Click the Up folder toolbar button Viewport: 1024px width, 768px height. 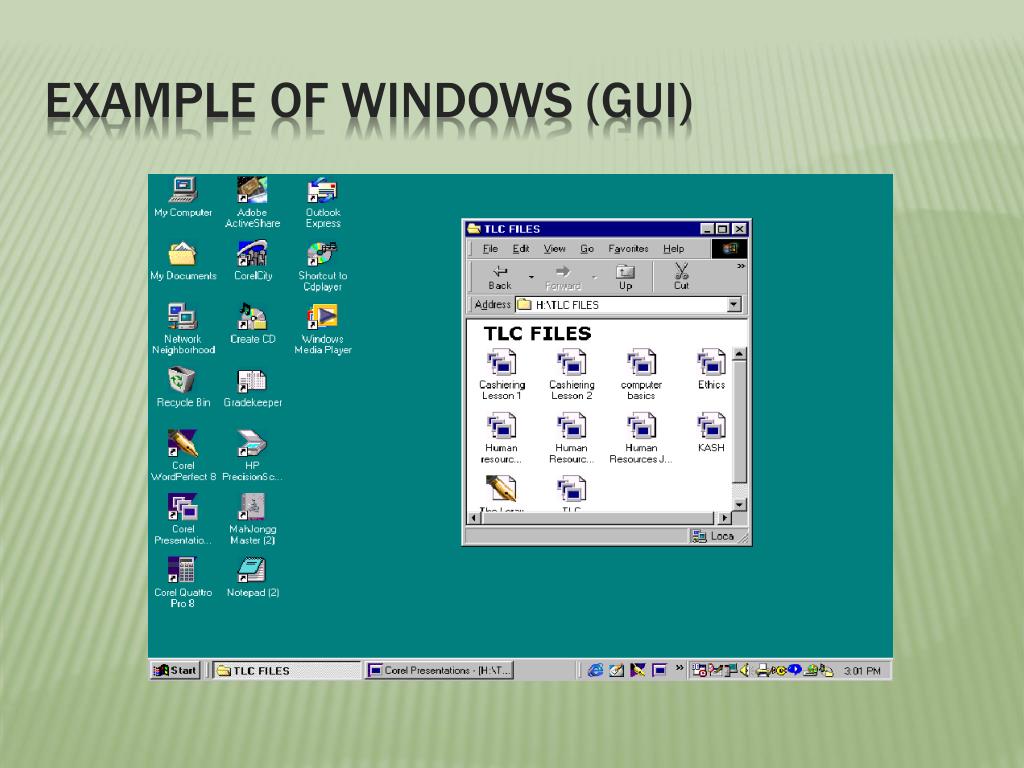click(626, 277)
